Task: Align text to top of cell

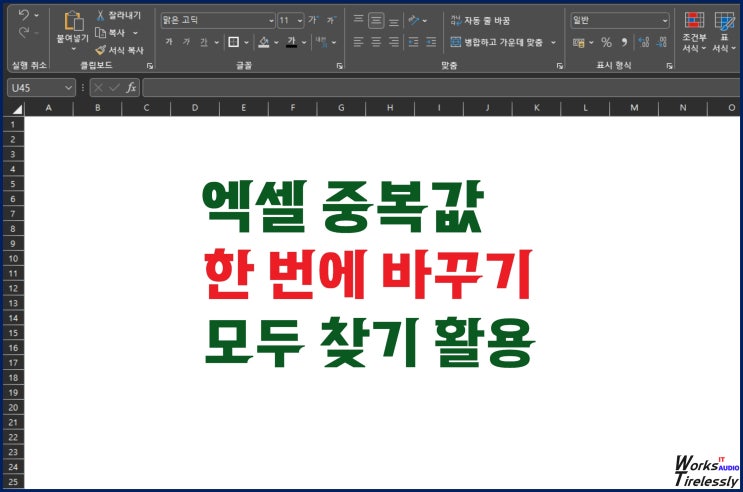Action: point(359,20)
